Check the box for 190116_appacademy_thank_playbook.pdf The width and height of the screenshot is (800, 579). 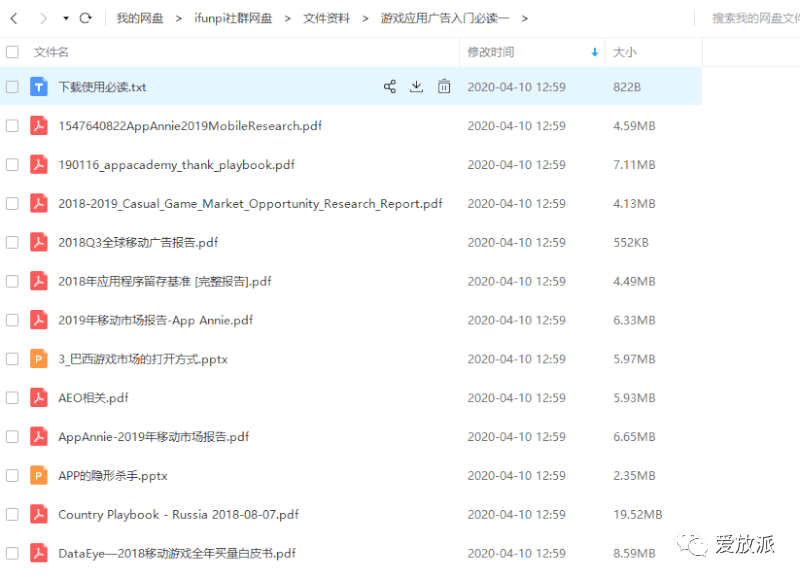(x=12, y=164)
